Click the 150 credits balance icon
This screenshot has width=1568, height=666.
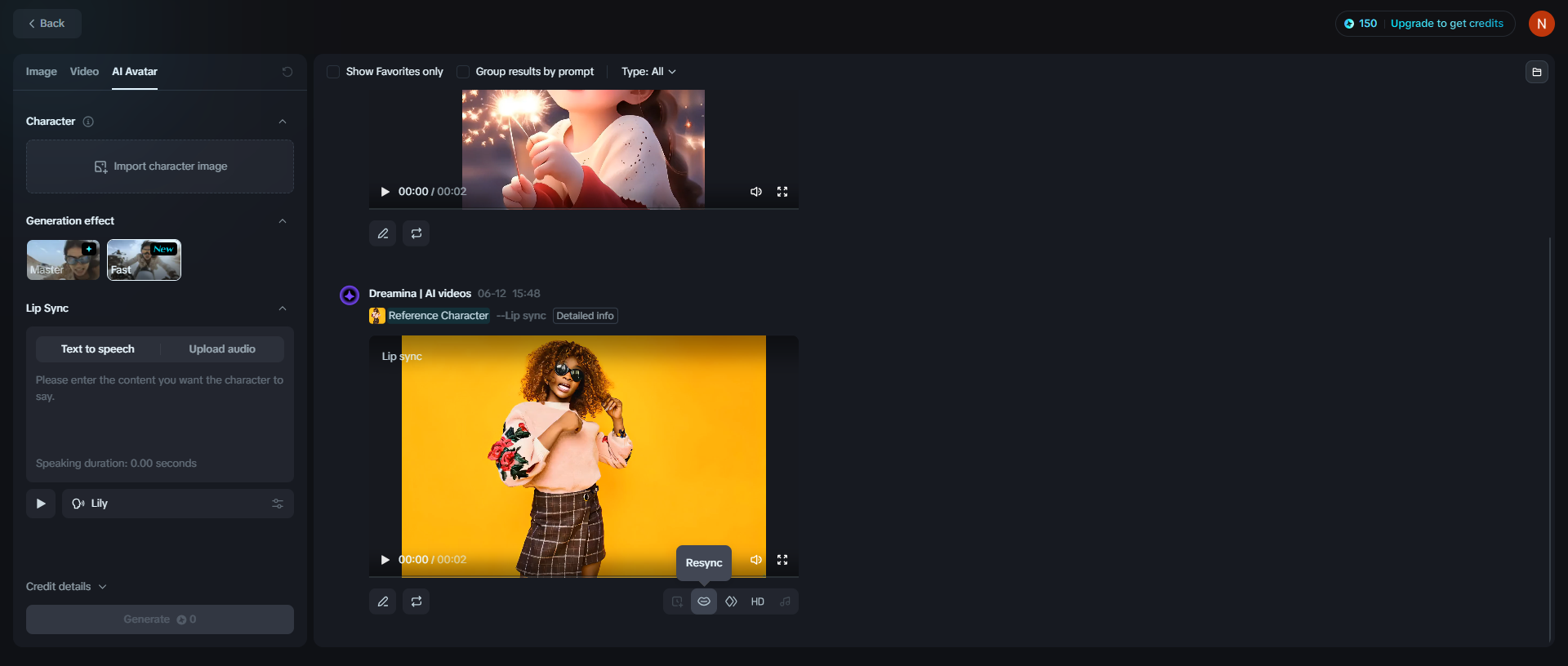[x=1349, y=24]
